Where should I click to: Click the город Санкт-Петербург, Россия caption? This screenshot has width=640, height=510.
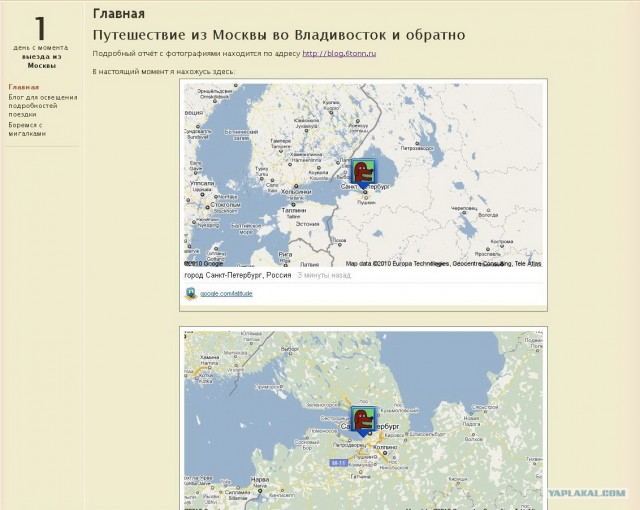coord(238,275)
